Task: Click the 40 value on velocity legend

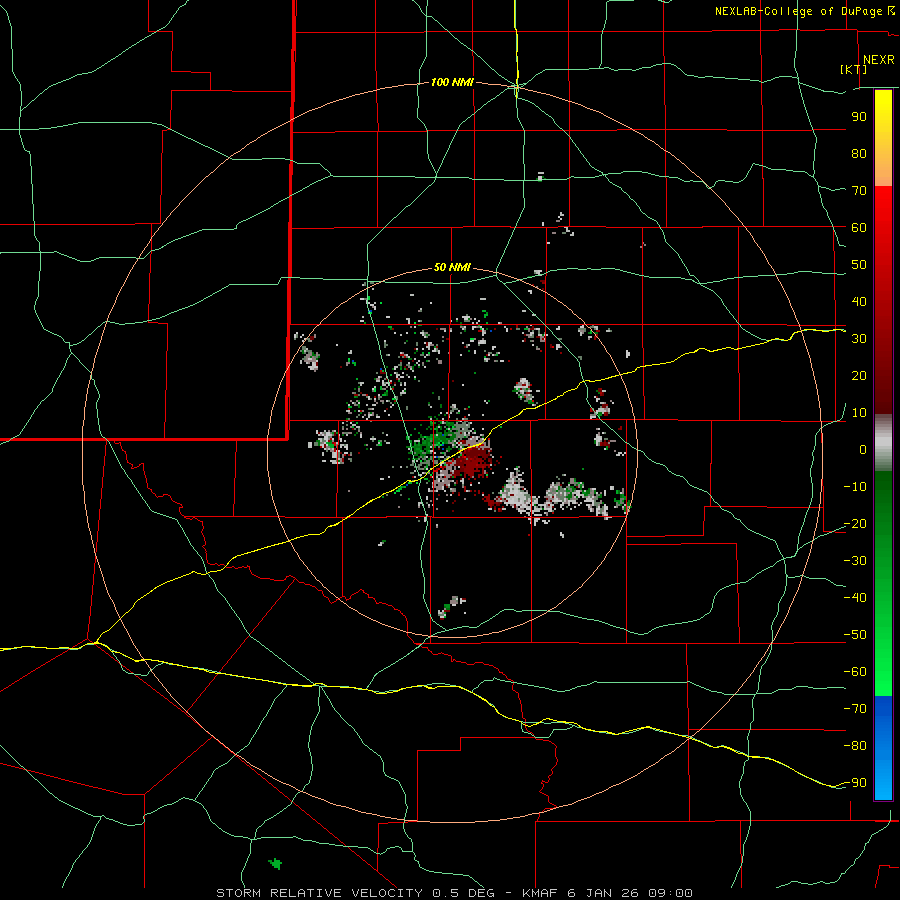Action: 859,301
